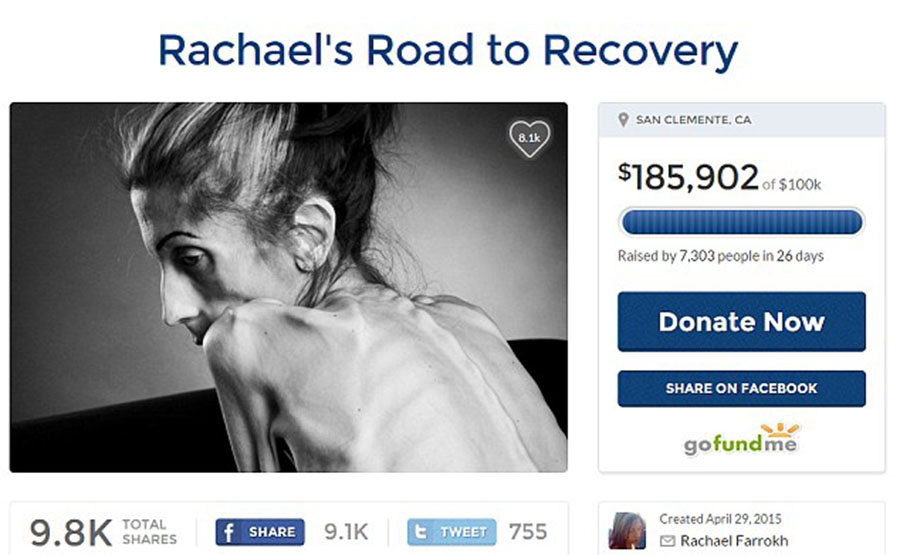Screen dimensions: 900x555
Task: Click the Twitter bird icon
Action: click(x=421, y=532)
